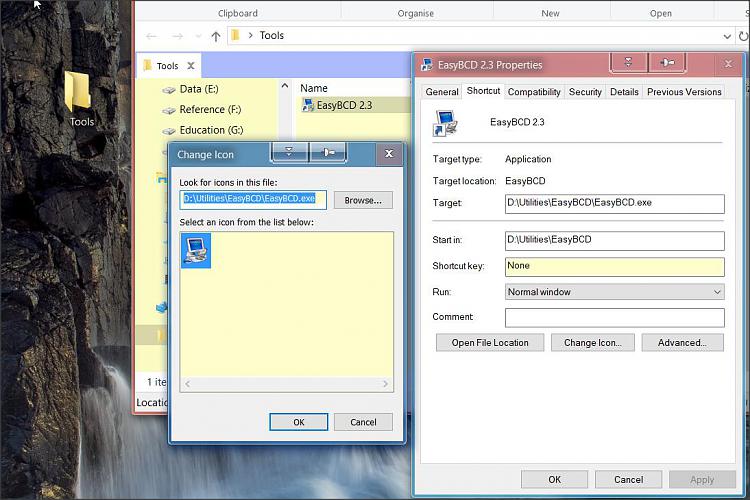This screenshot has height=500, width=750.
Task: Click Open File Location button
Action: coord(490,343)
